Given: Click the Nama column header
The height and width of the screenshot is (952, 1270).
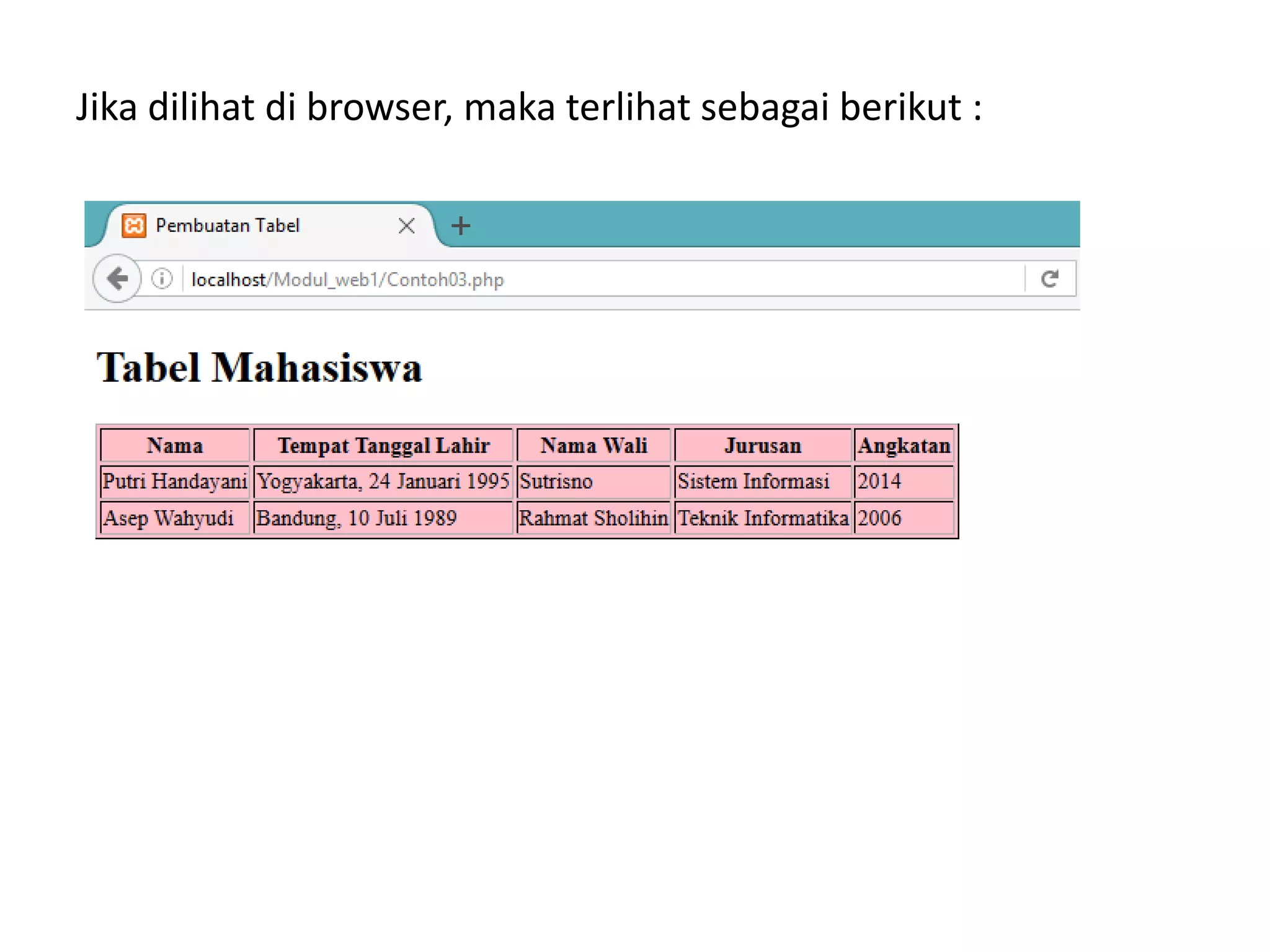Looking at the screenshot, I should (175, 445).
